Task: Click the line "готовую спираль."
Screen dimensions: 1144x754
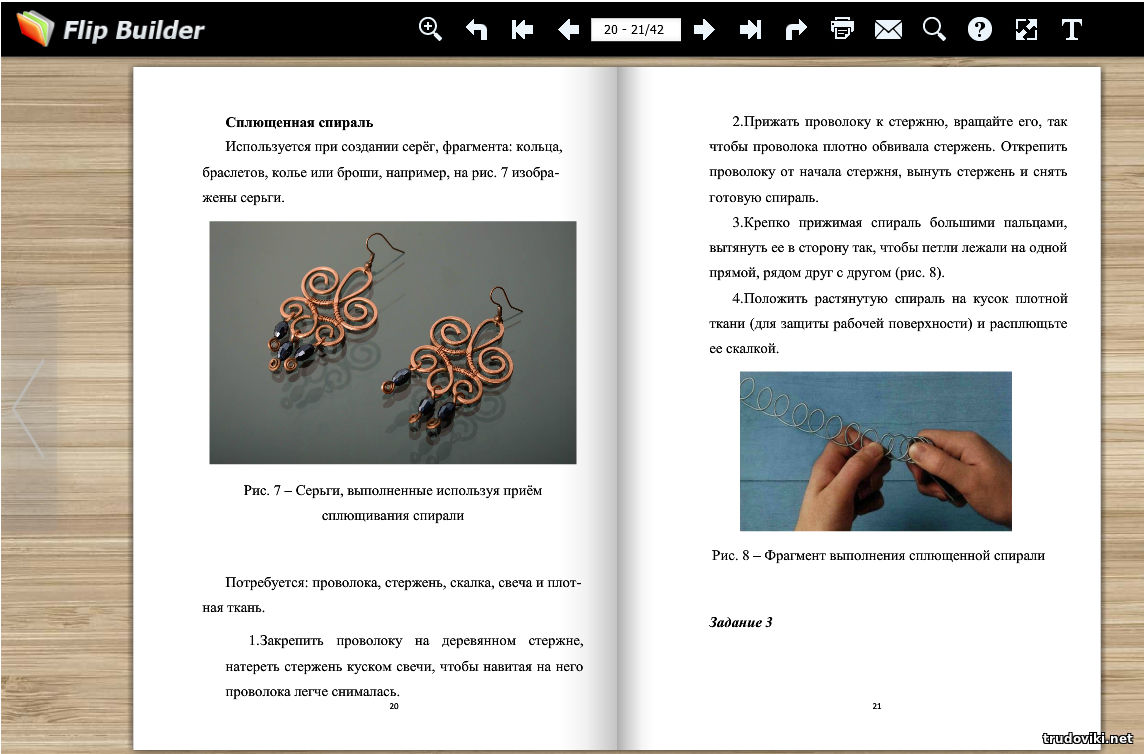Action: pos(764,197)
